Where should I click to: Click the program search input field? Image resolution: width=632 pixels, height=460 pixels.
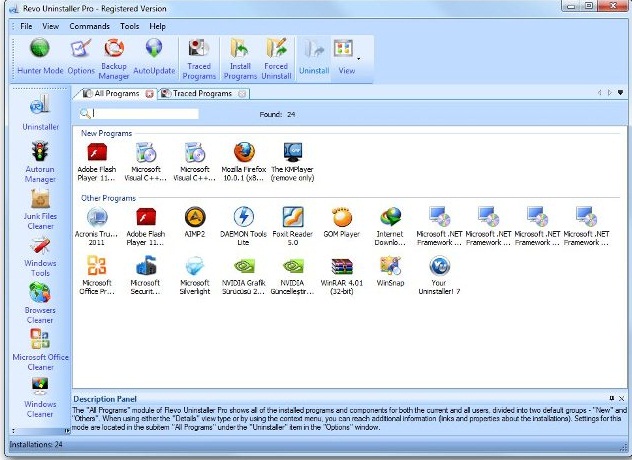tap(145, 114)
